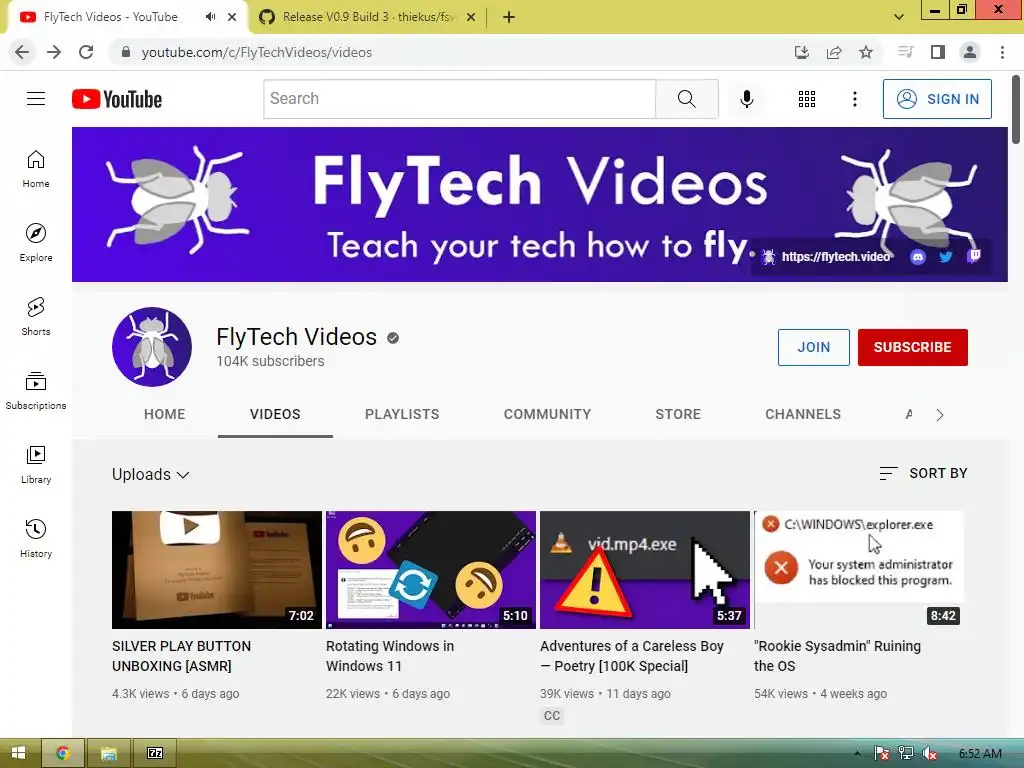The width and height of the screenshot is (1024, 768).
Task: Open History in the sidebar
Action: coord(36,539)
